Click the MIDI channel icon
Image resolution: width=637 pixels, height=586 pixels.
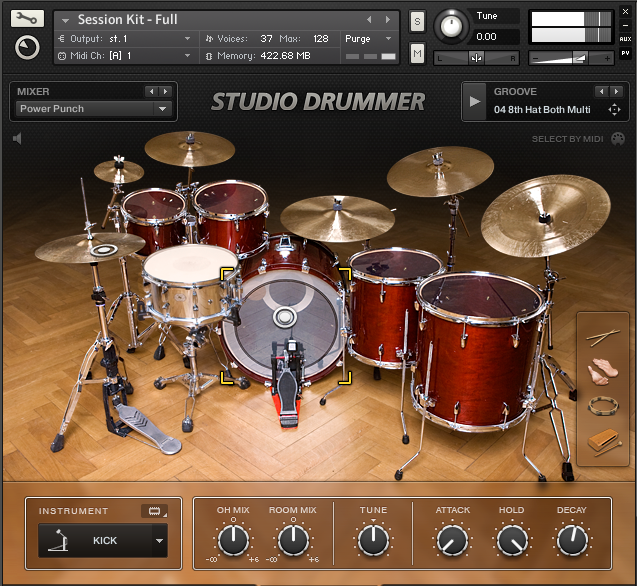pyautogui.click(x=62, y=56)
